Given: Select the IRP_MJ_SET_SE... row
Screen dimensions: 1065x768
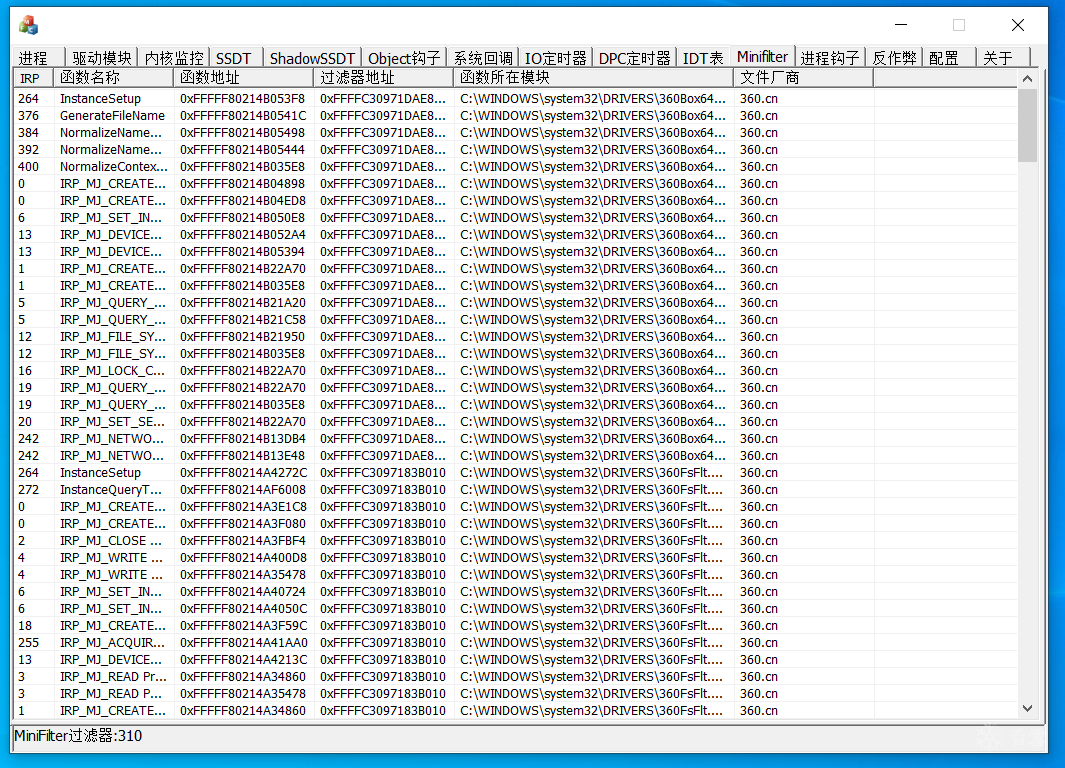Looking at the screenshot, I should coord(515,422).
